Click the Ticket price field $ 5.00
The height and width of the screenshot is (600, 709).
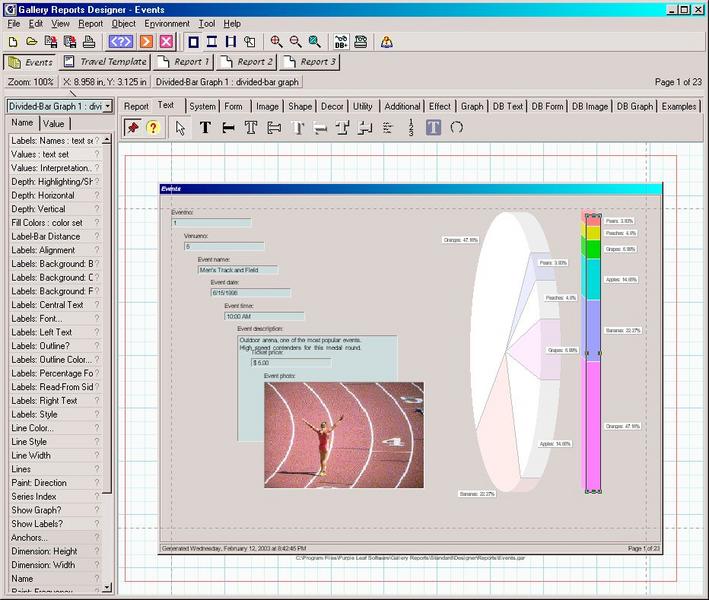[x=291, y=363]
